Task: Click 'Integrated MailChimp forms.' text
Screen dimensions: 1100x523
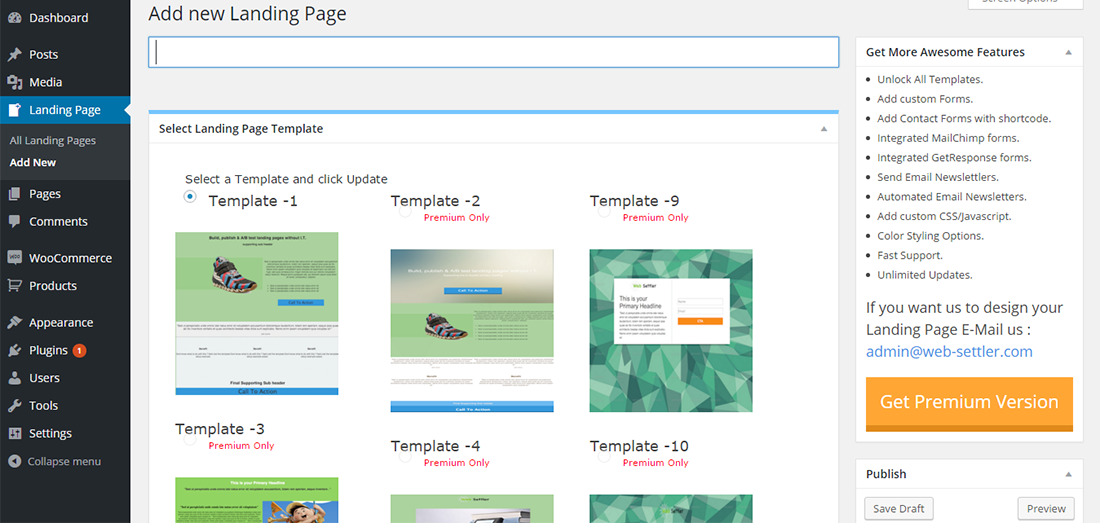Action: (x=948, y=138)
